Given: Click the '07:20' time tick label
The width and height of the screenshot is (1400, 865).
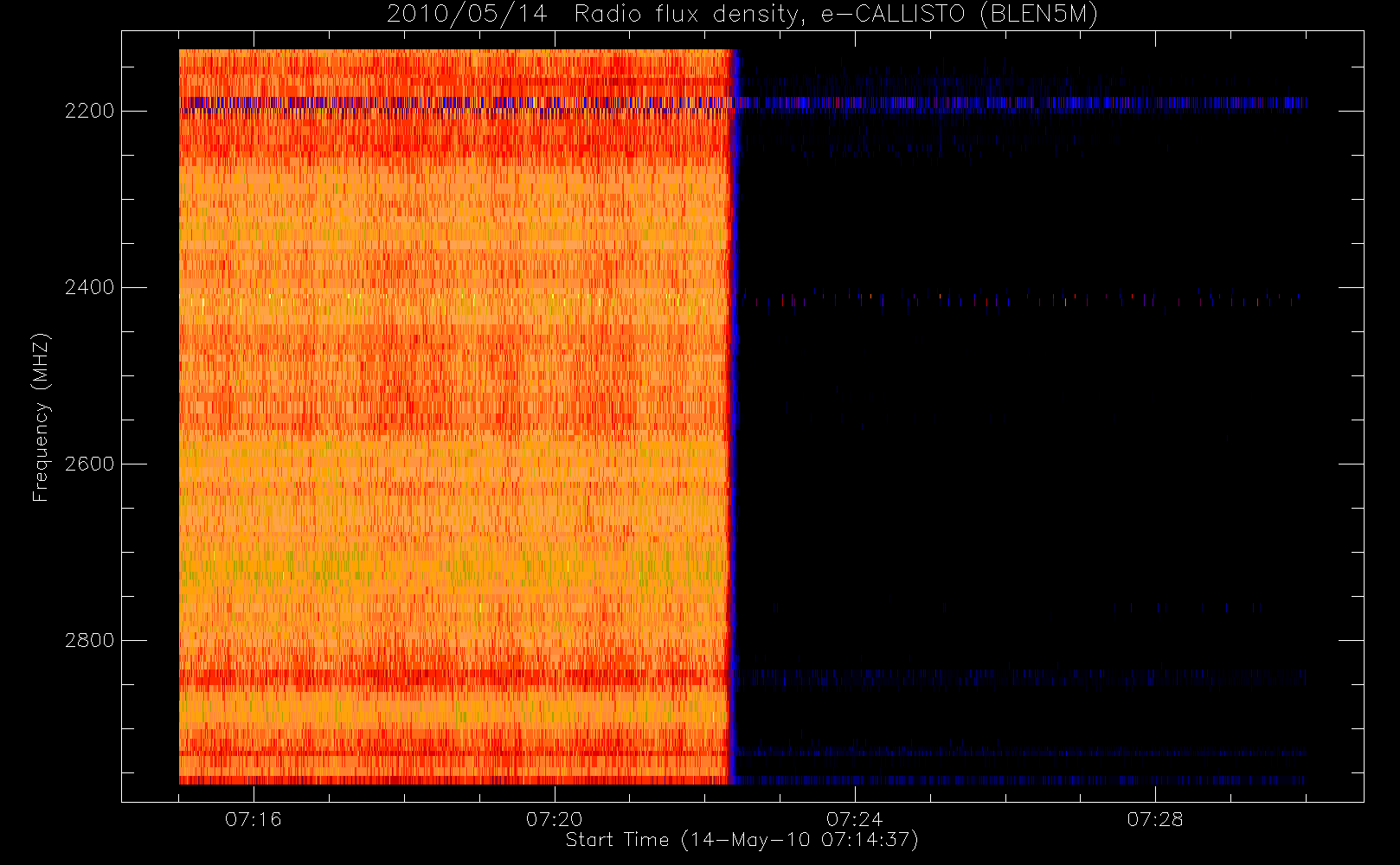Looking at the screenshot, I should [554, 819].
